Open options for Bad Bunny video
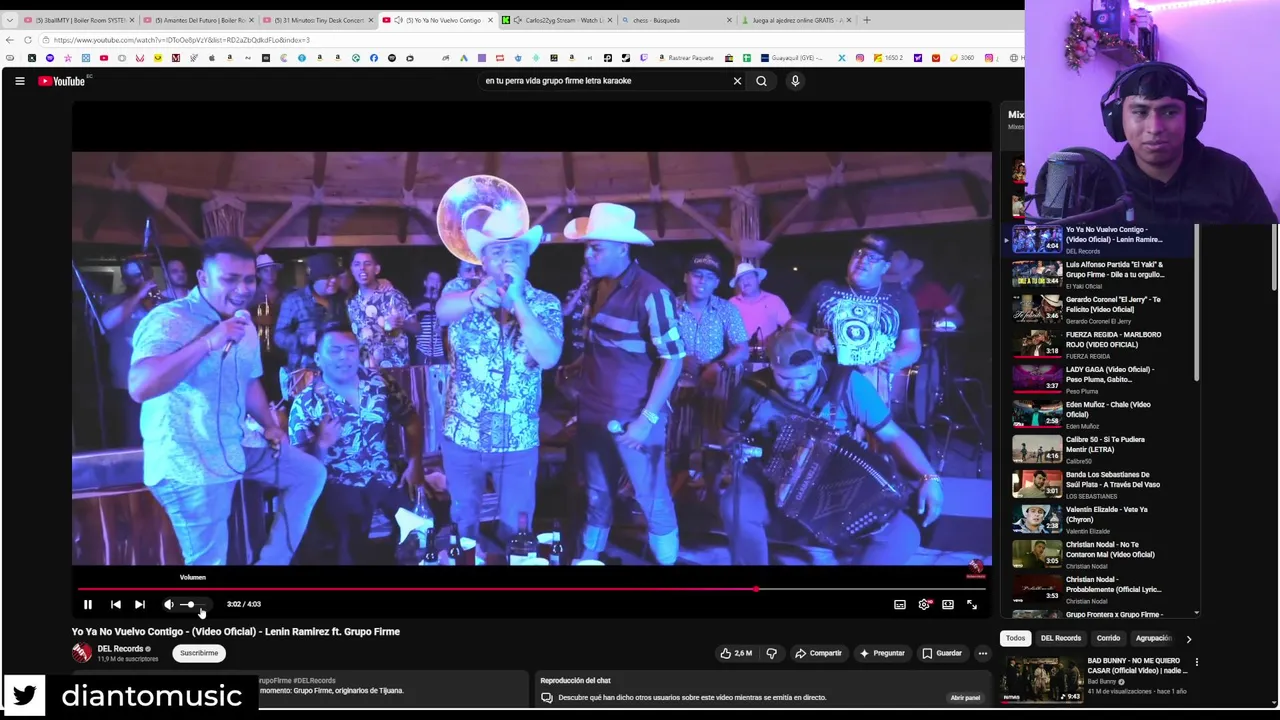Screen dimensions: 1280x720 pyautogui.click(x=1196, y=662)
